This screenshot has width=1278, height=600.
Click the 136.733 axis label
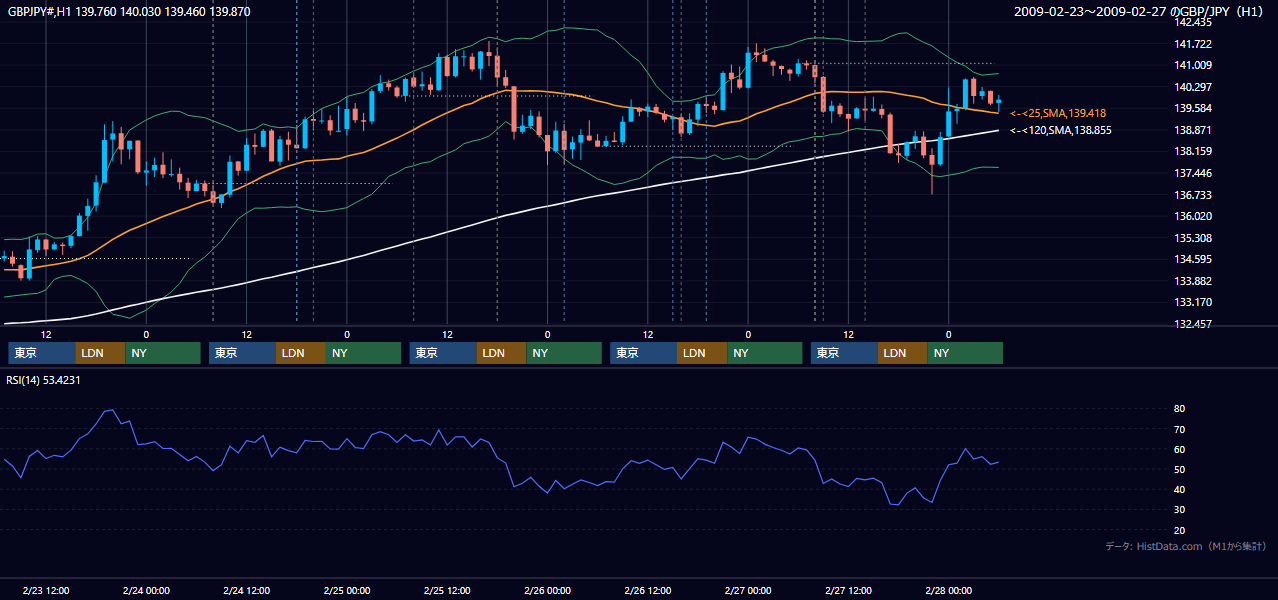(1192, 195)
